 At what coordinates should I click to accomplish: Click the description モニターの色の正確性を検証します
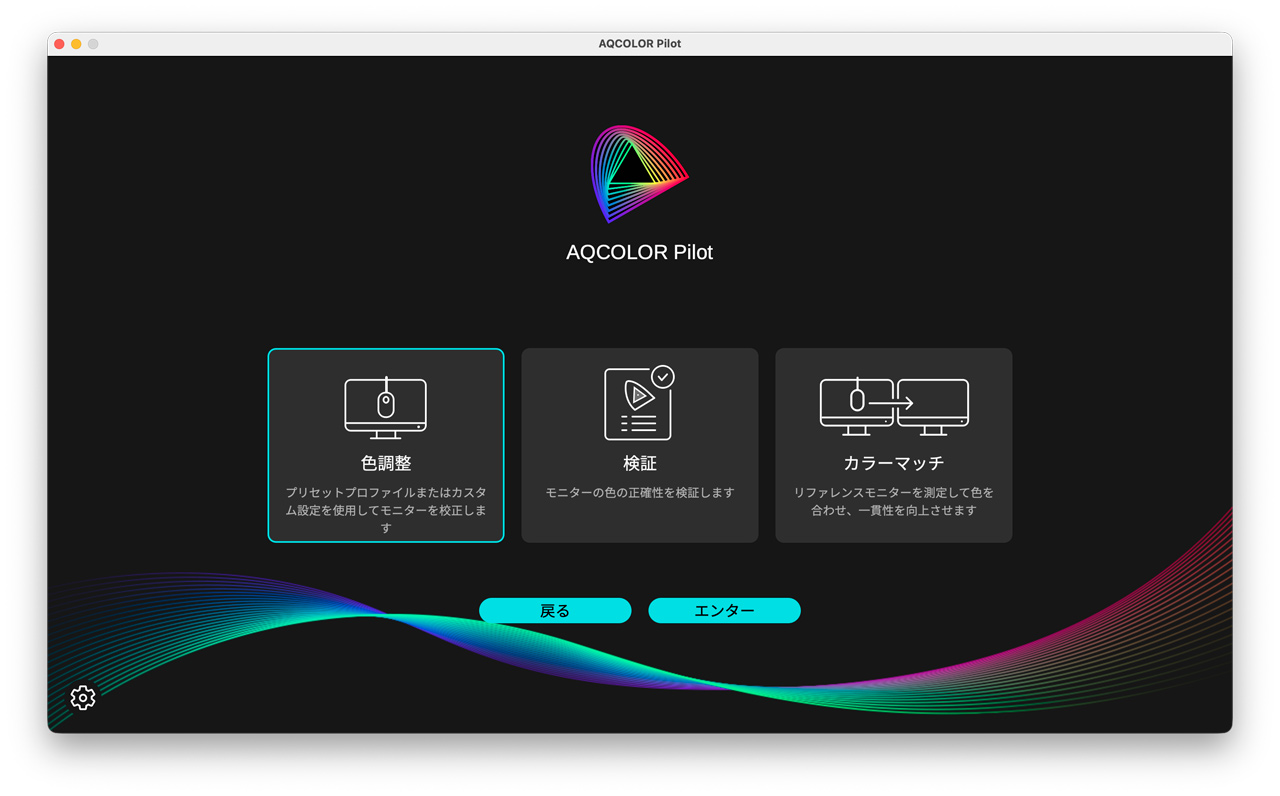[x=640, y=493]
